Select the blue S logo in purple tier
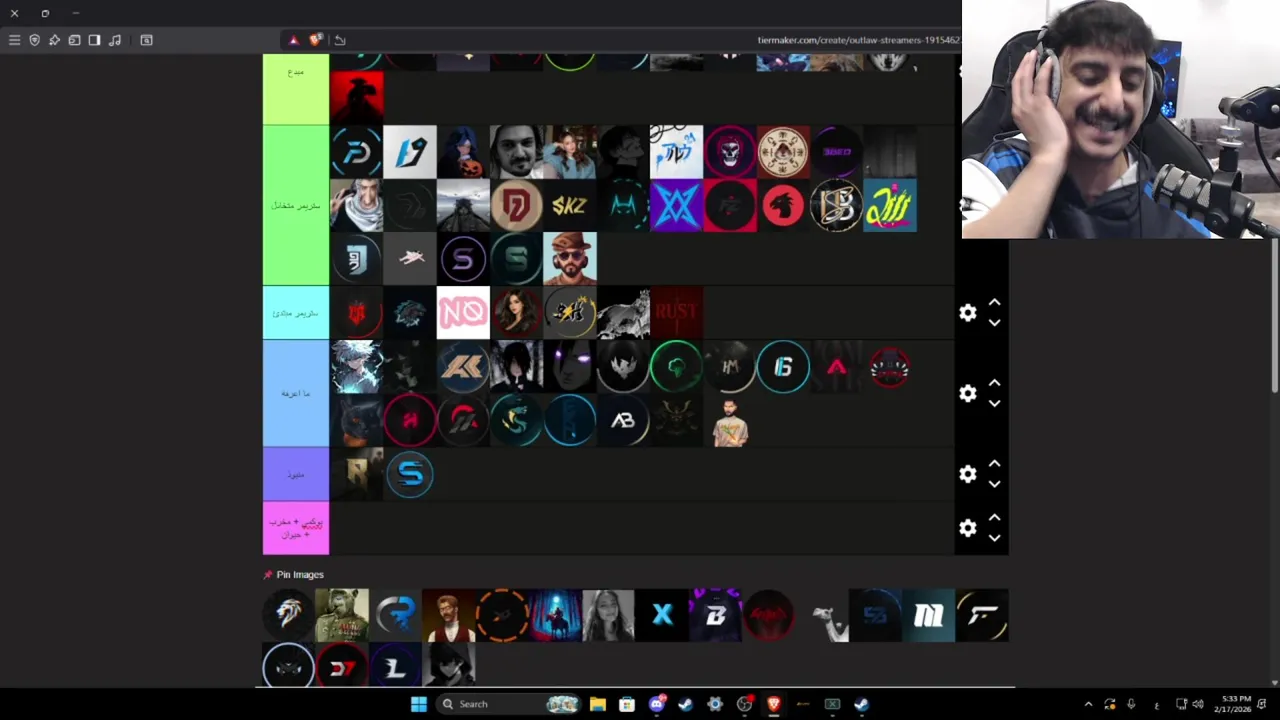 410,474
